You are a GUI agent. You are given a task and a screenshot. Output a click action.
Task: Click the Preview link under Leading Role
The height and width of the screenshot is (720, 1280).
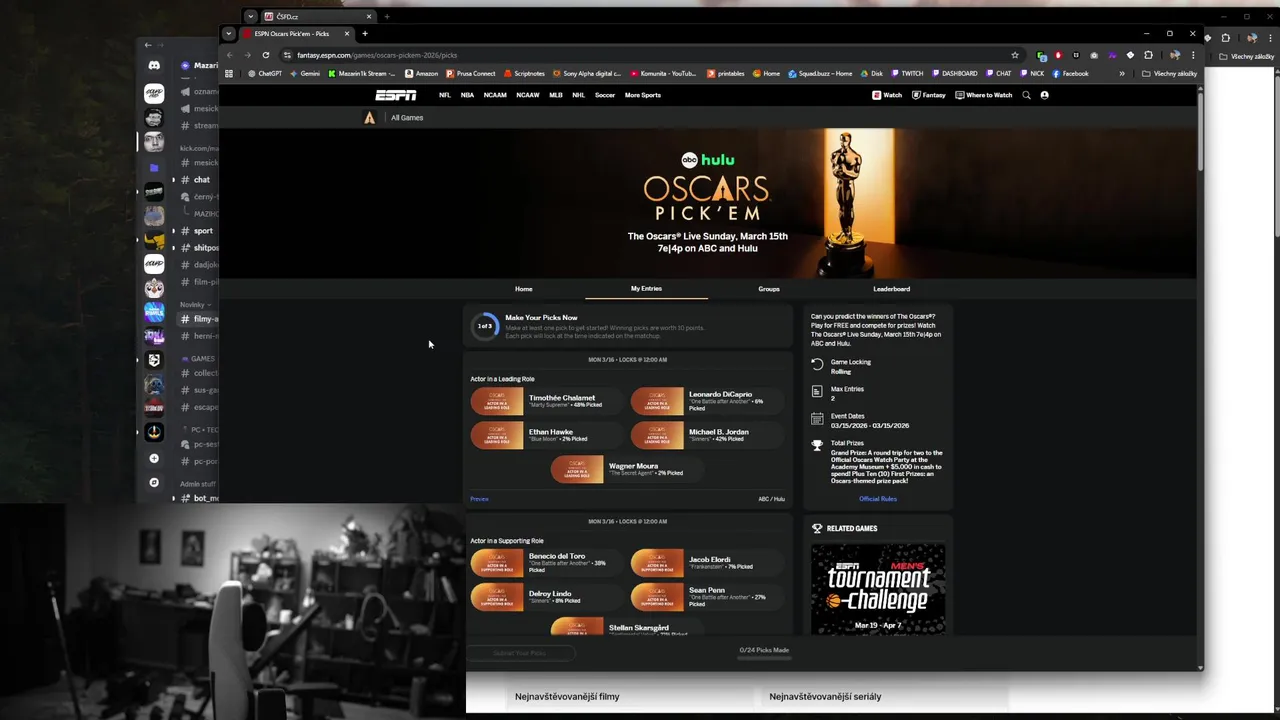(480, 499)
